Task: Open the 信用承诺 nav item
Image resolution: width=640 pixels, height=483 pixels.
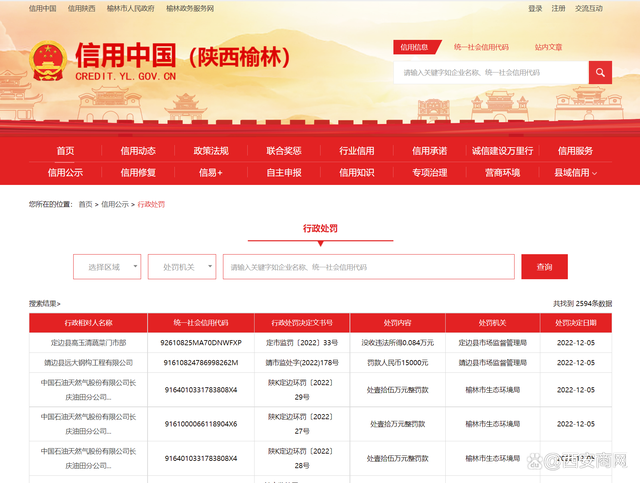Action: coord(429,151)
